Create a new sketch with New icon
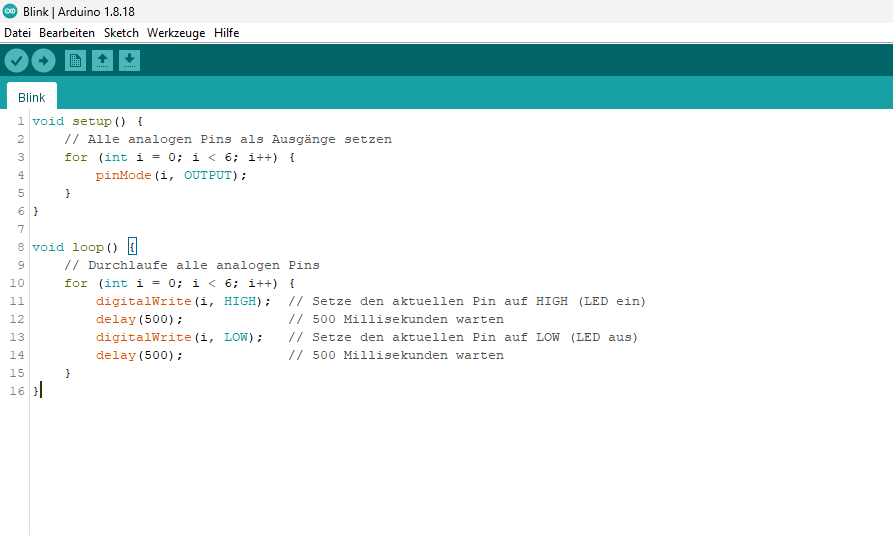 pos(75,60)
